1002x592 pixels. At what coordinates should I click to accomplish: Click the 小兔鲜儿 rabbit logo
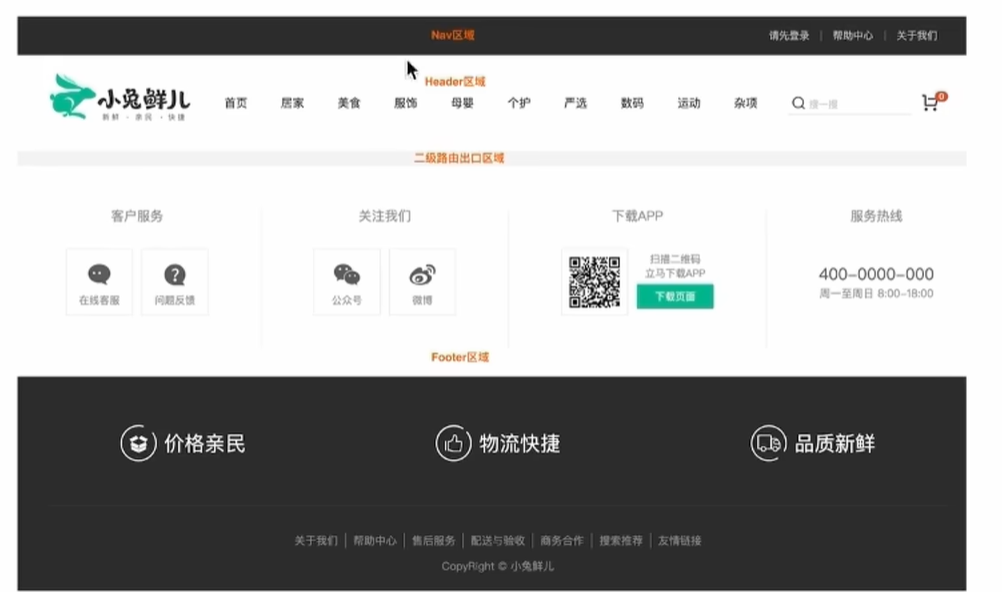coord(119,99)
